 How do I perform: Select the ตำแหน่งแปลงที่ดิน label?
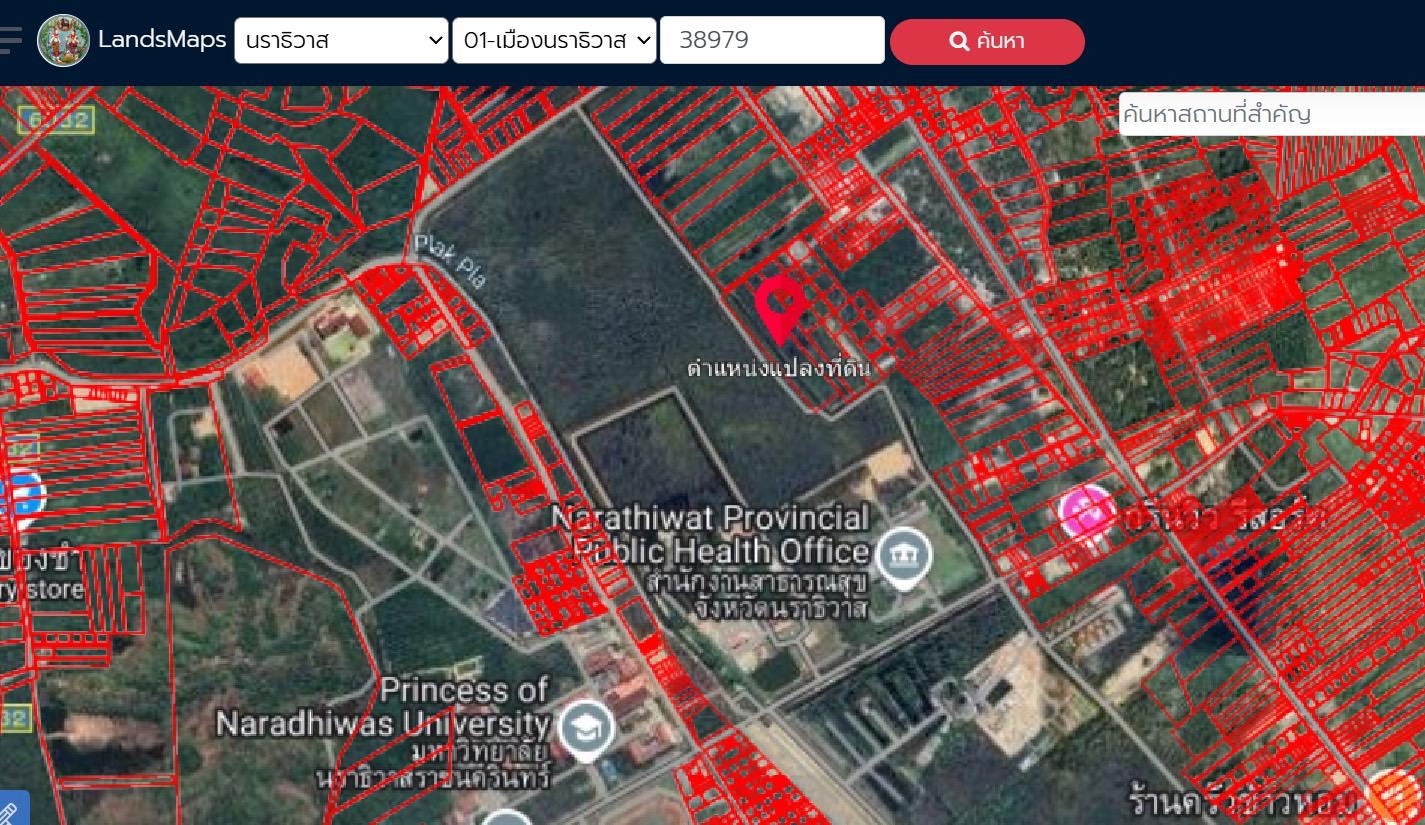point(779,368)
